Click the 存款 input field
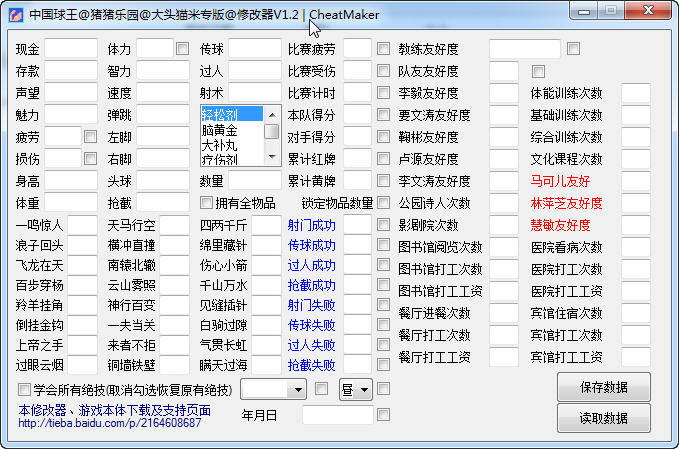The width and height of the screenshot is (679, 449). coord(71,71)
